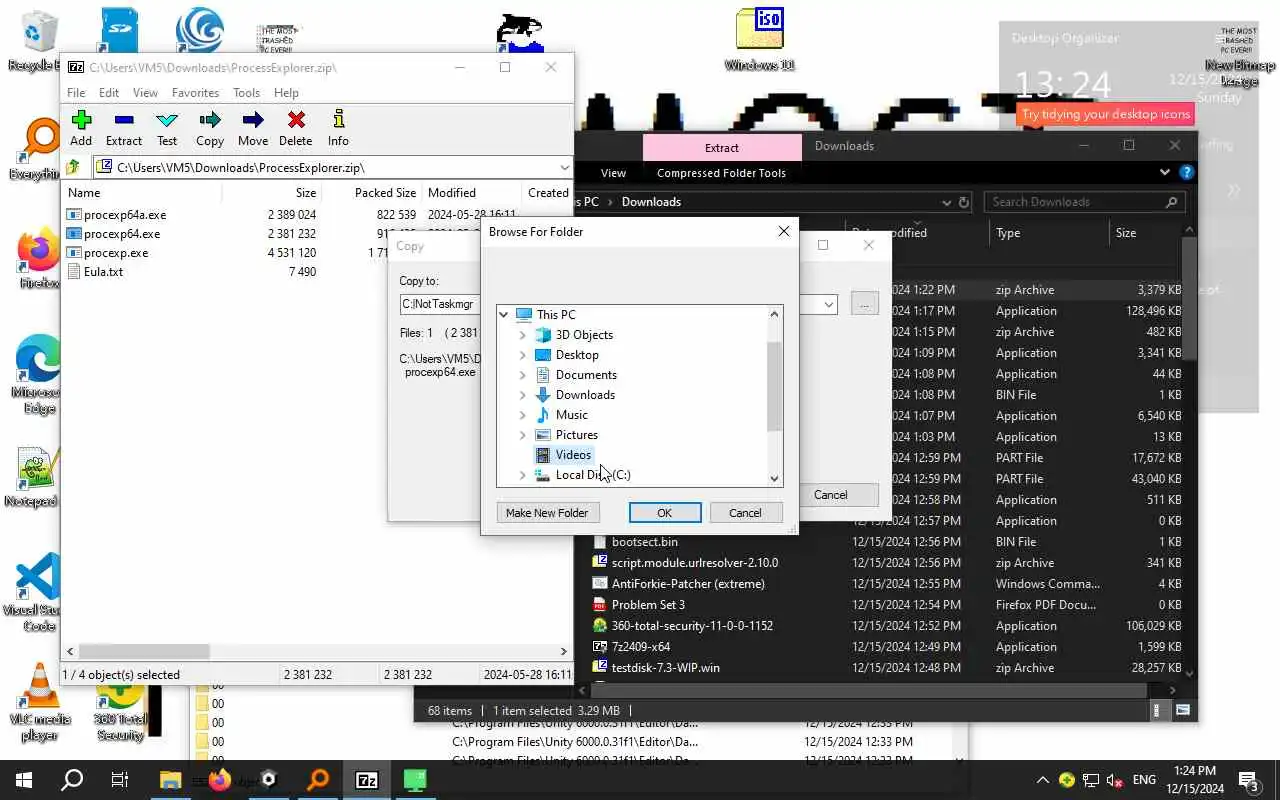
Task: Select procexp64a.exe in 7-Zip list
Action: pos(125,214)
